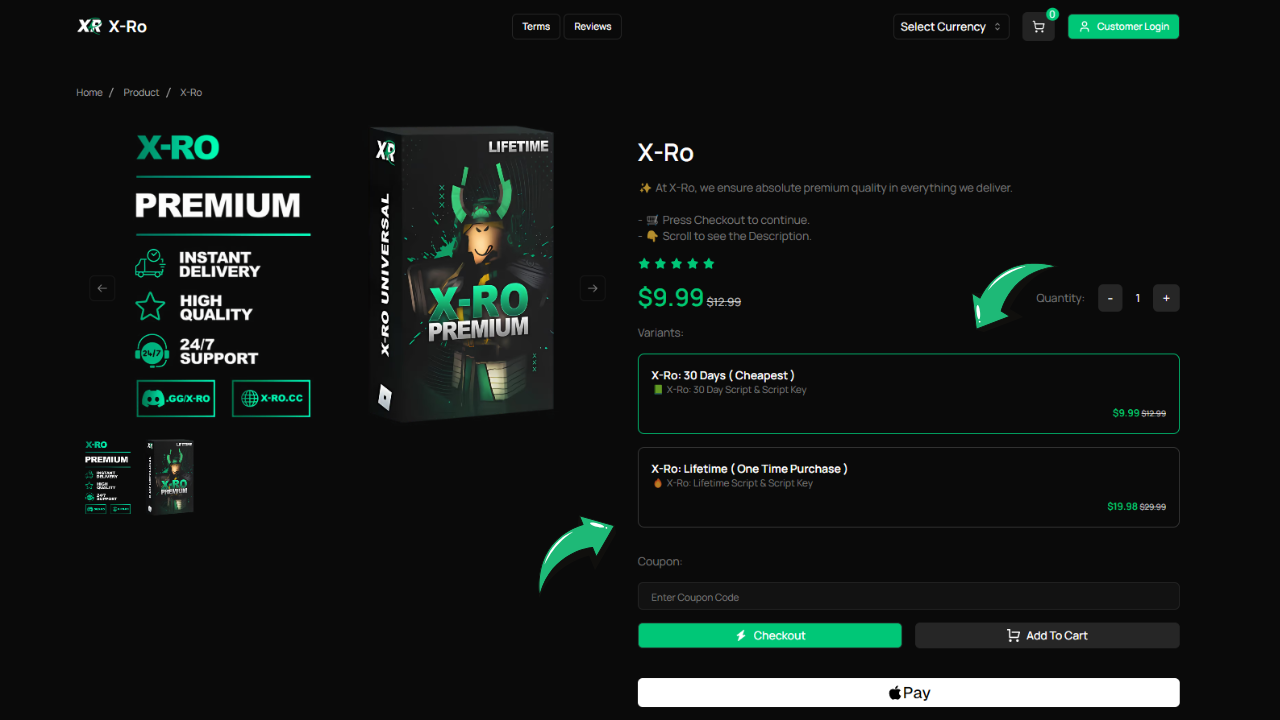This screenshot has height=720, width=1280.
Task: Open the Reviews page
Action: pos(593,27)
